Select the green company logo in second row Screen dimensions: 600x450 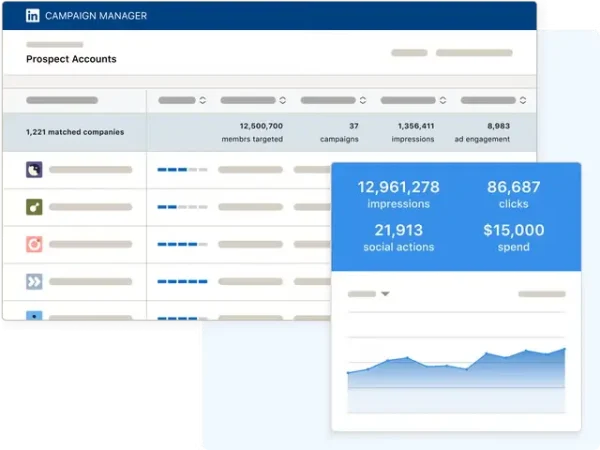pos(34,207)
